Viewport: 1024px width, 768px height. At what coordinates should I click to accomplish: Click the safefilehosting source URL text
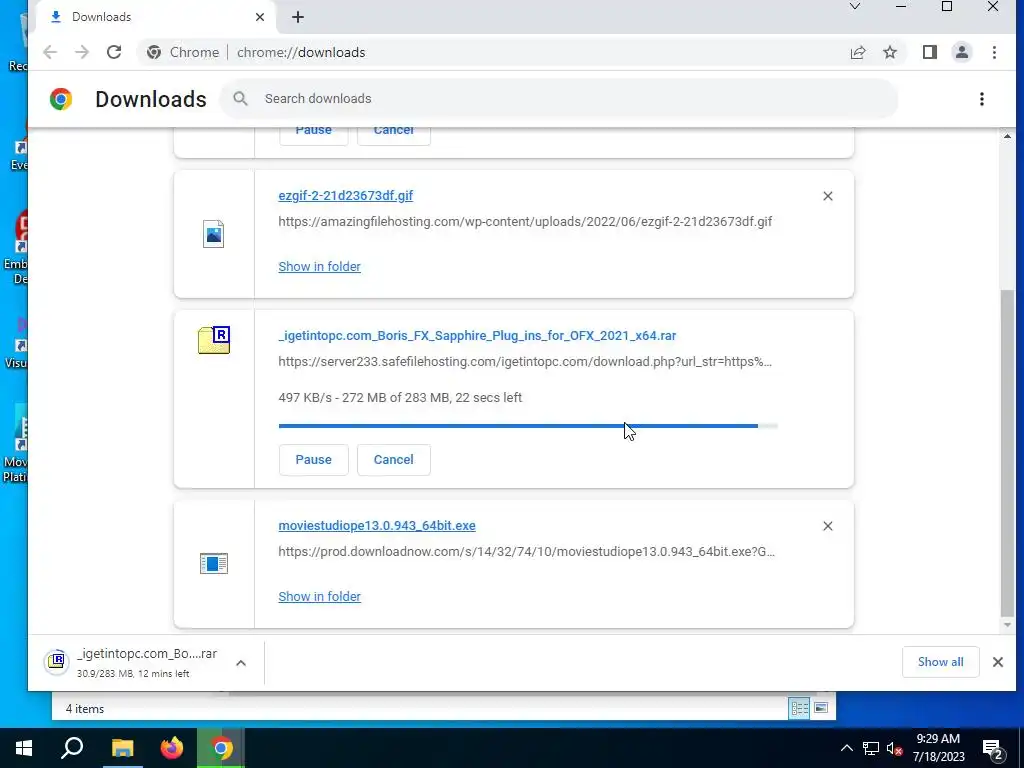click(x=525, y=362)
